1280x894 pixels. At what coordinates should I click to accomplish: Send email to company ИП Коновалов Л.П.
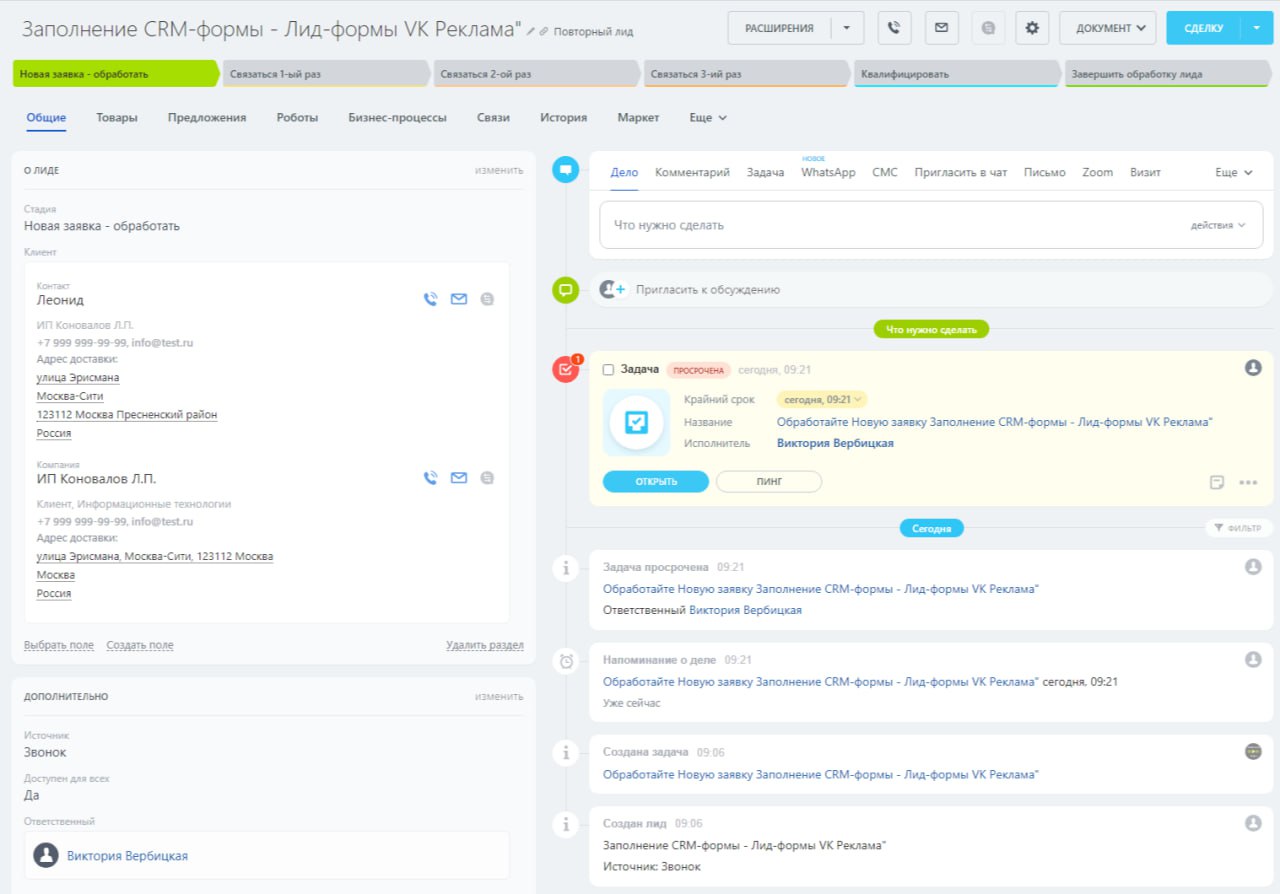[459, 478]
